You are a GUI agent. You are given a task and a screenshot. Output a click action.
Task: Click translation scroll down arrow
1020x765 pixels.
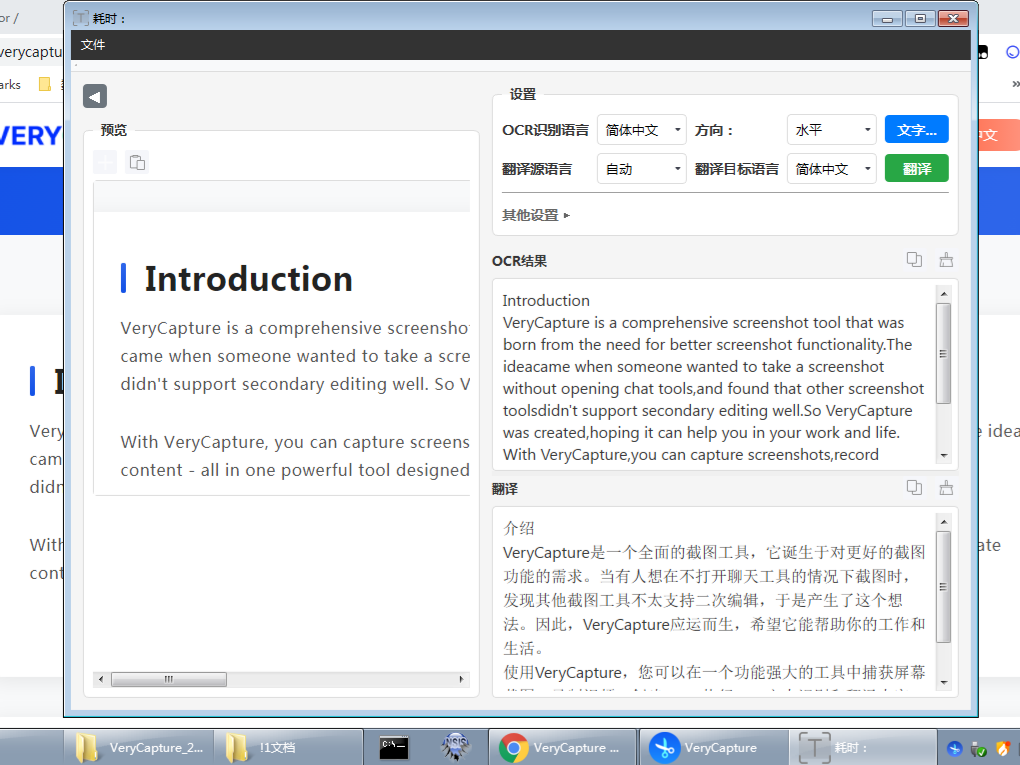click(x=944, y=683)
